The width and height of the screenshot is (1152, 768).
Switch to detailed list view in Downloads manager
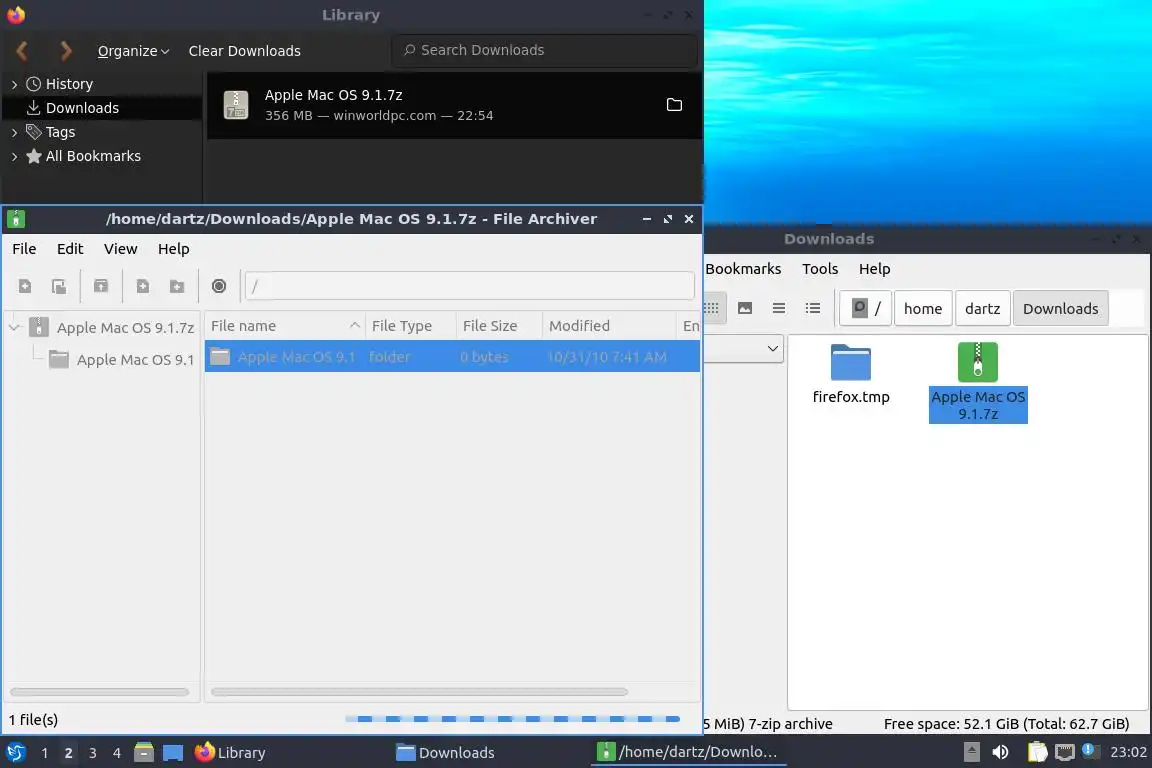(x=813, y=308)
